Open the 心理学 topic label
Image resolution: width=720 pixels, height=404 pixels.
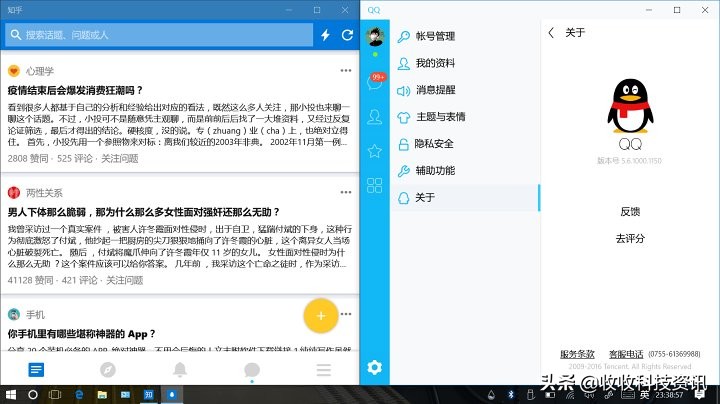[40, 71]
